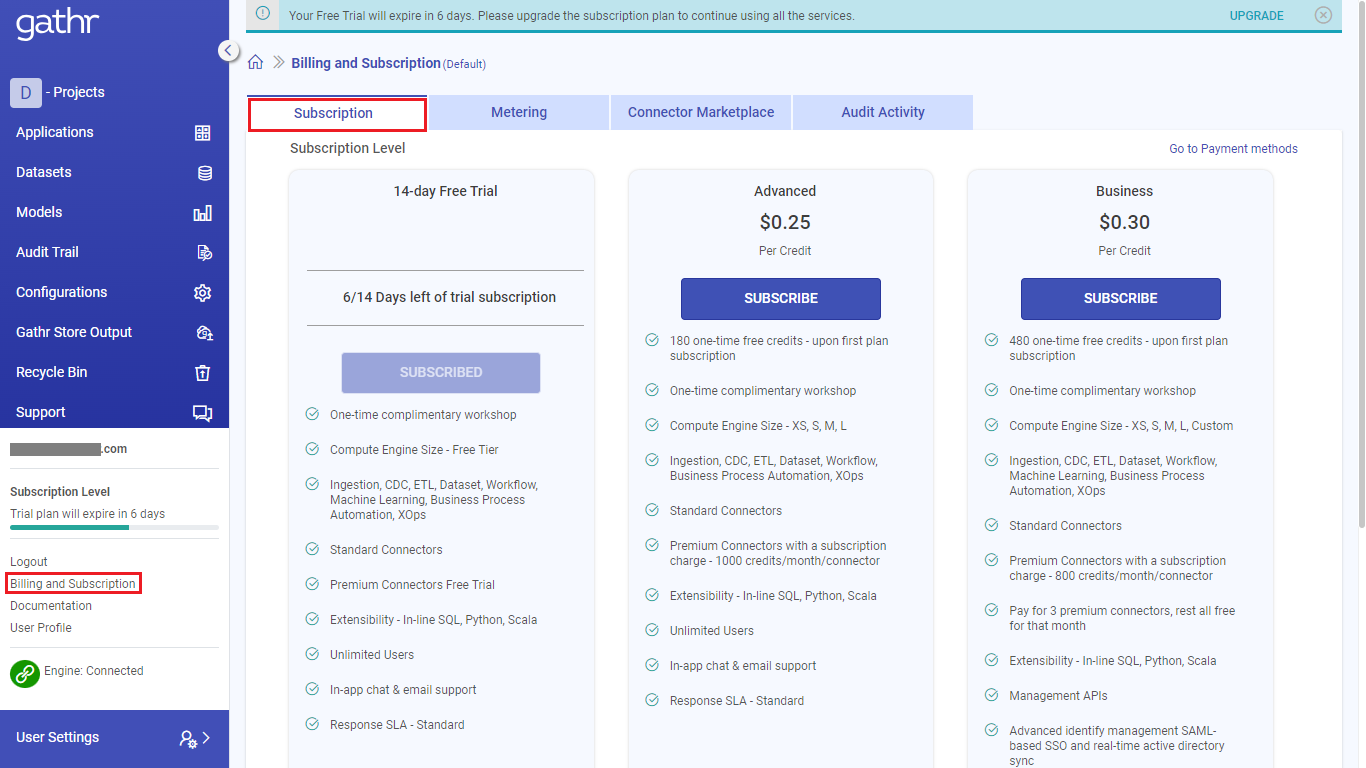Click the Support chat icon
Image resolution: width=1366 pixels, height=768 pixels.
click(202, 413)
